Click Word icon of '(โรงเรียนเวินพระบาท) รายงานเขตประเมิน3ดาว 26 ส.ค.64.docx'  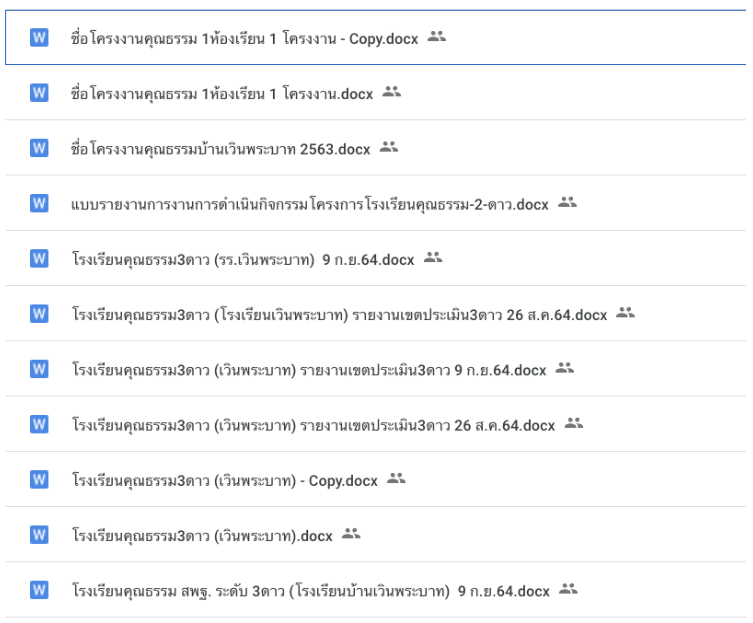tap(39, 313)
